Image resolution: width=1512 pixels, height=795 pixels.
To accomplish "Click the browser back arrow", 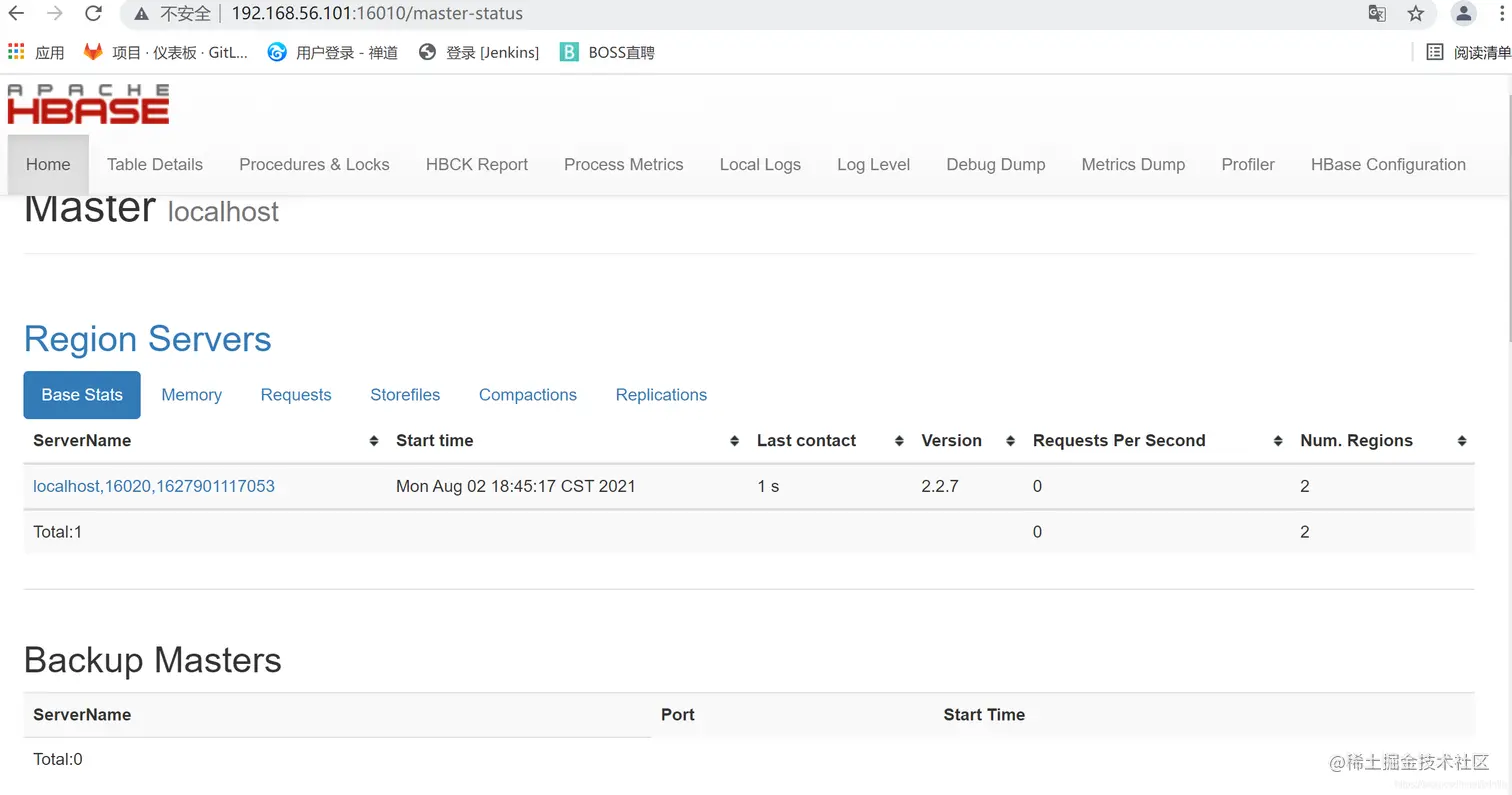I will click(x=16, y=14).
